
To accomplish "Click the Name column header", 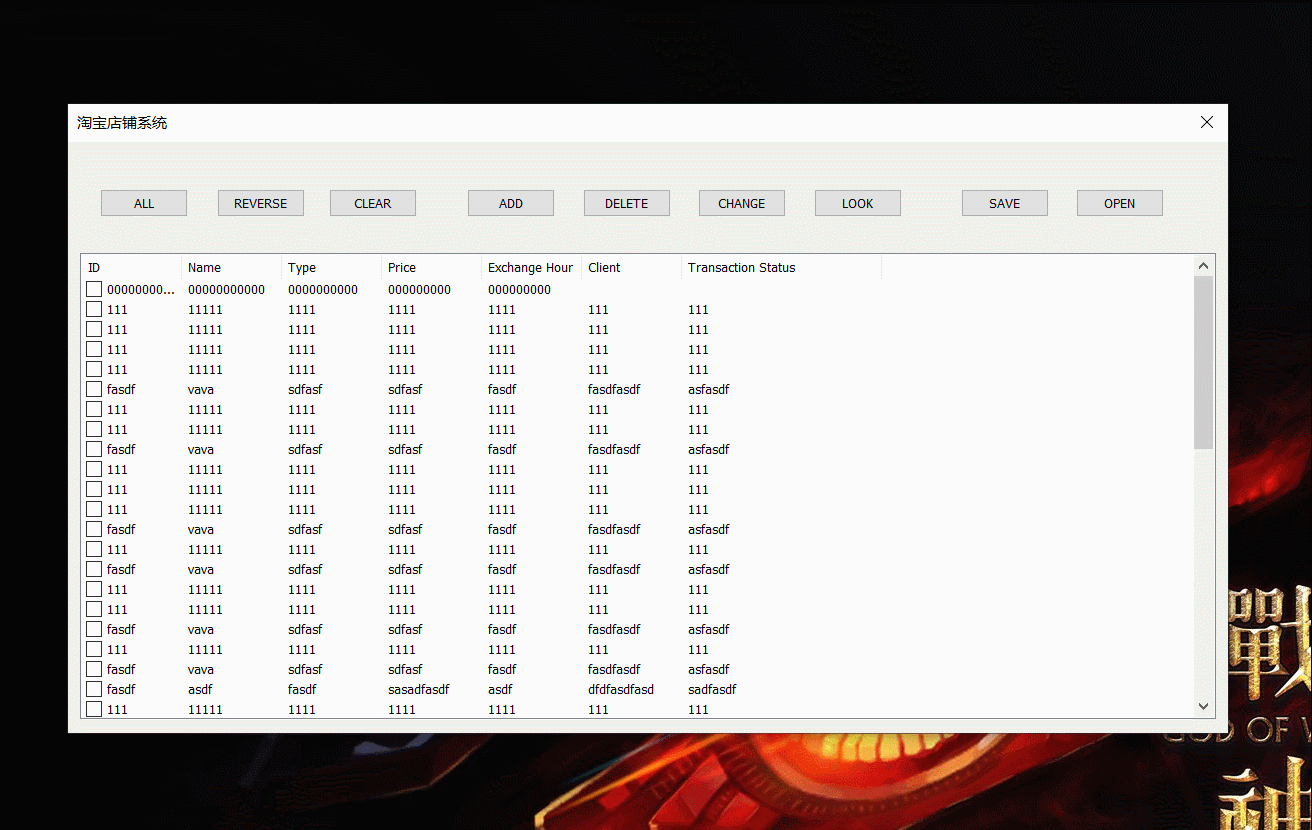I will (x=232, y=267).
